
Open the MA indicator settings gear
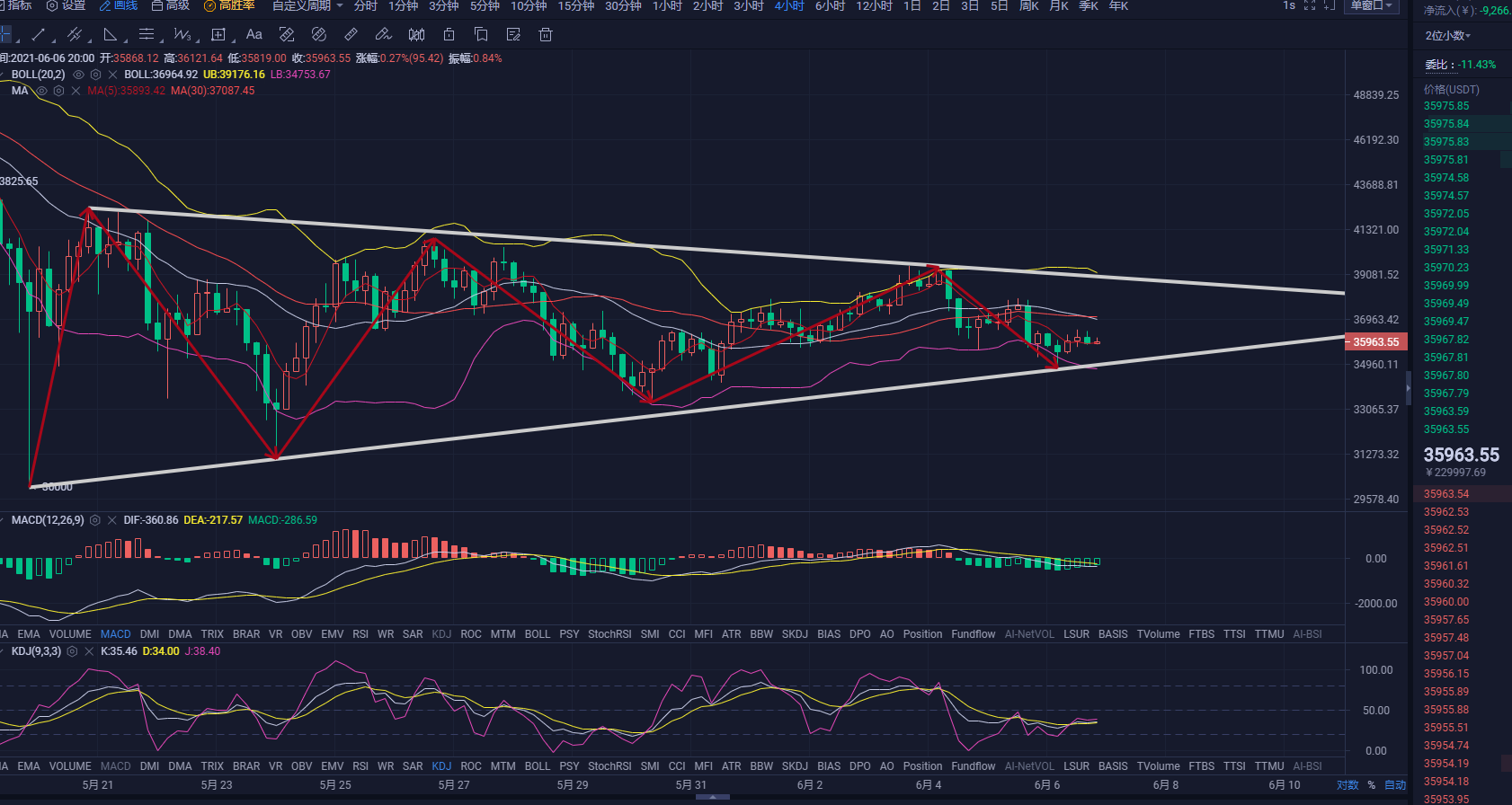point(58,91)
